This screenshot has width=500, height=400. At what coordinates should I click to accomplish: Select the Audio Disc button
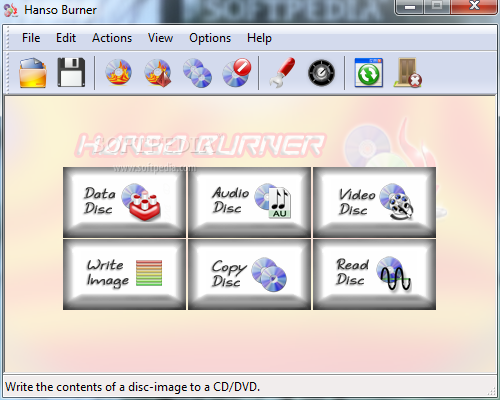coord(249,202)
